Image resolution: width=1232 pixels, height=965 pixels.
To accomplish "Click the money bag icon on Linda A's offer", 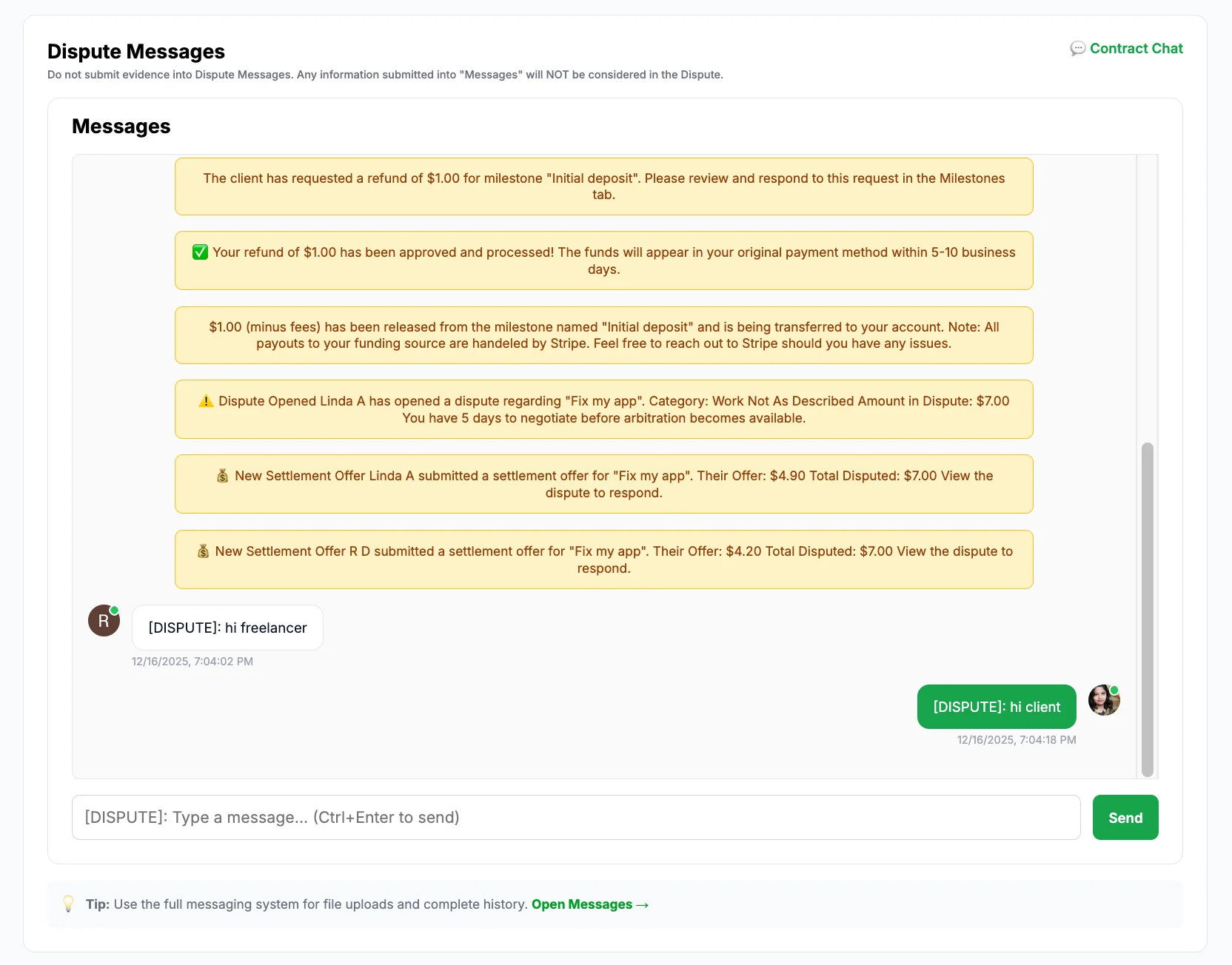I will pyautogui.click(x=222, y=475).
